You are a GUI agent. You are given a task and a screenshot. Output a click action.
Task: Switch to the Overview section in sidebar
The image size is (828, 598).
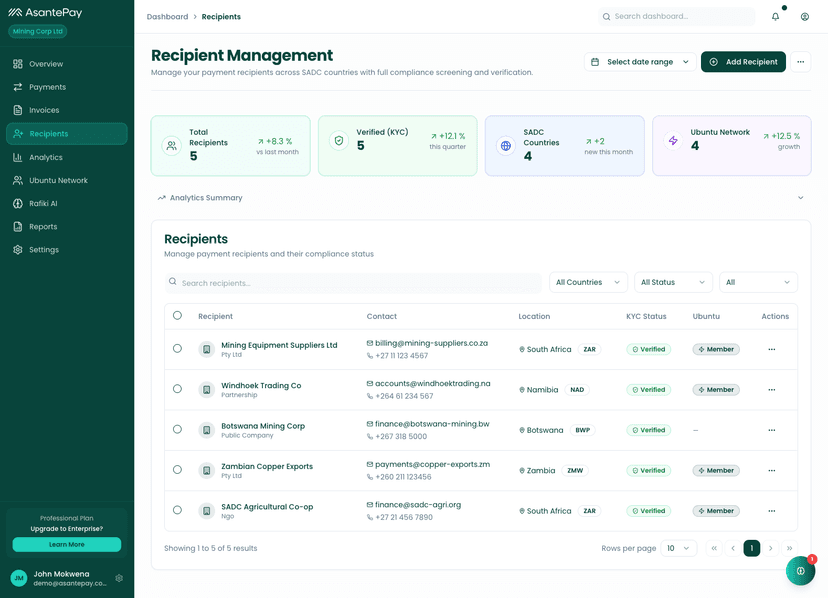pos(17,64)
